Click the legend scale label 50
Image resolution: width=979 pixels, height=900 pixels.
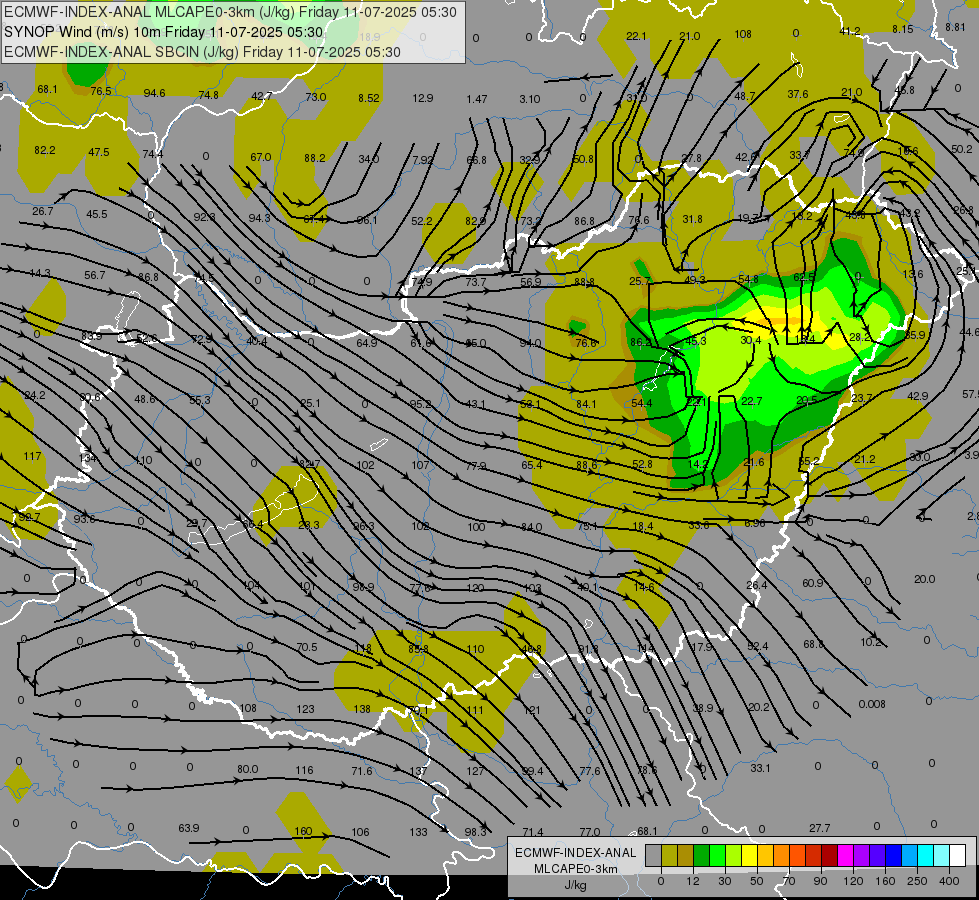tap(756, 881)
